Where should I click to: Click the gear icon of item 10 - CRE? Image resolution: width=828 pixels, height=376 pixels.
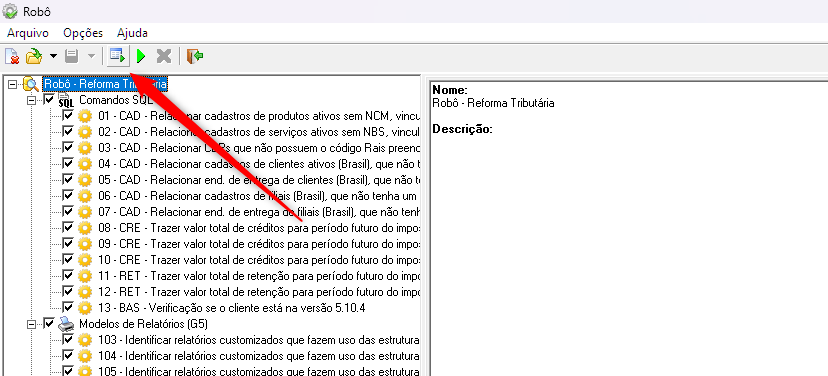84,259
